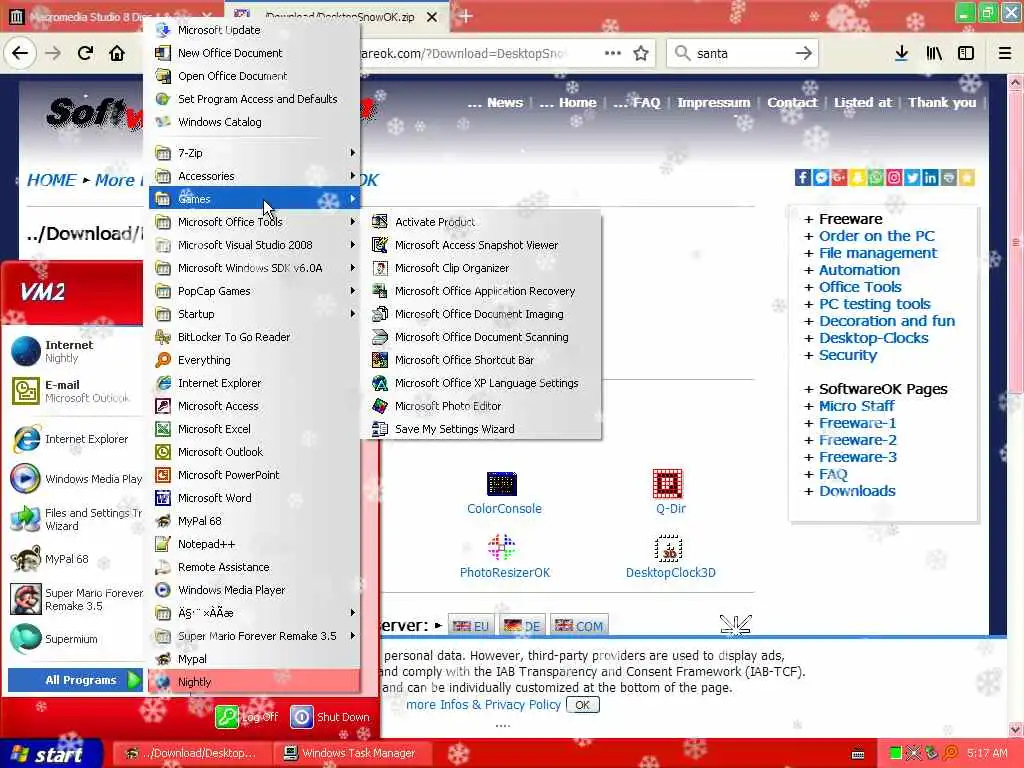Open the browser hamburger menu

(x=1004, y=54)
